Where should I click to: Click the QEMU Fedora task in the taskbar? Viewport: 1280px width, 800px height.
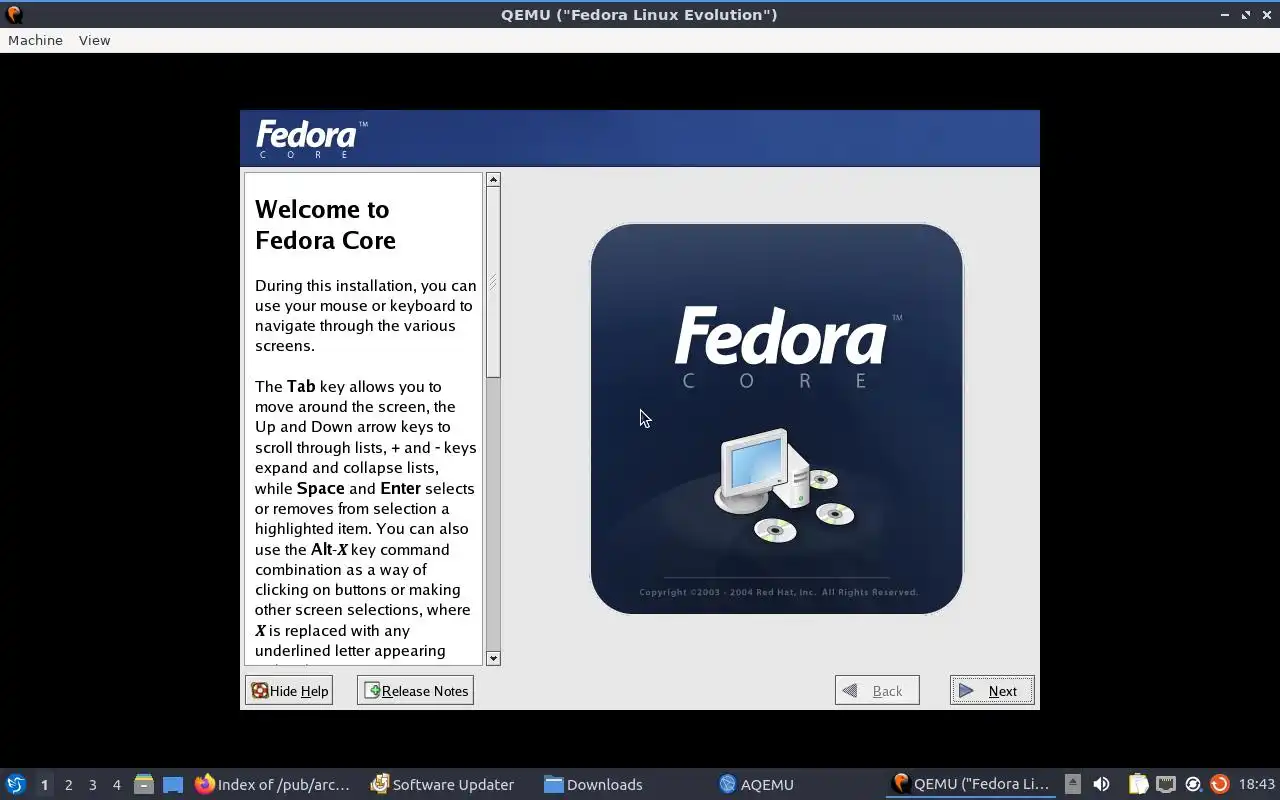(971, 785)
